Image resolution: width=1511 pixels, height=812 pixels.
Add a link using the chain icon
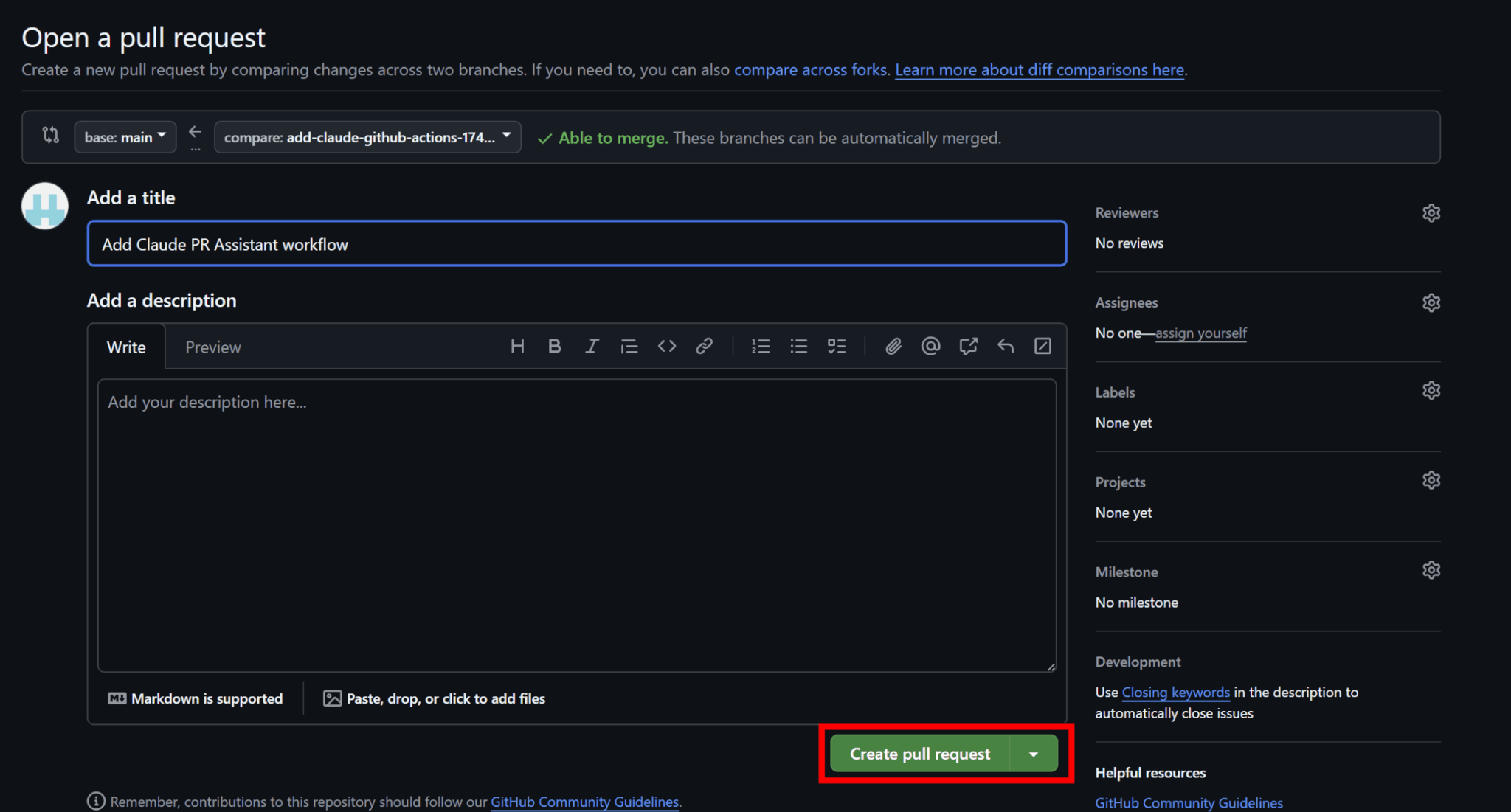tap(704, 346)
